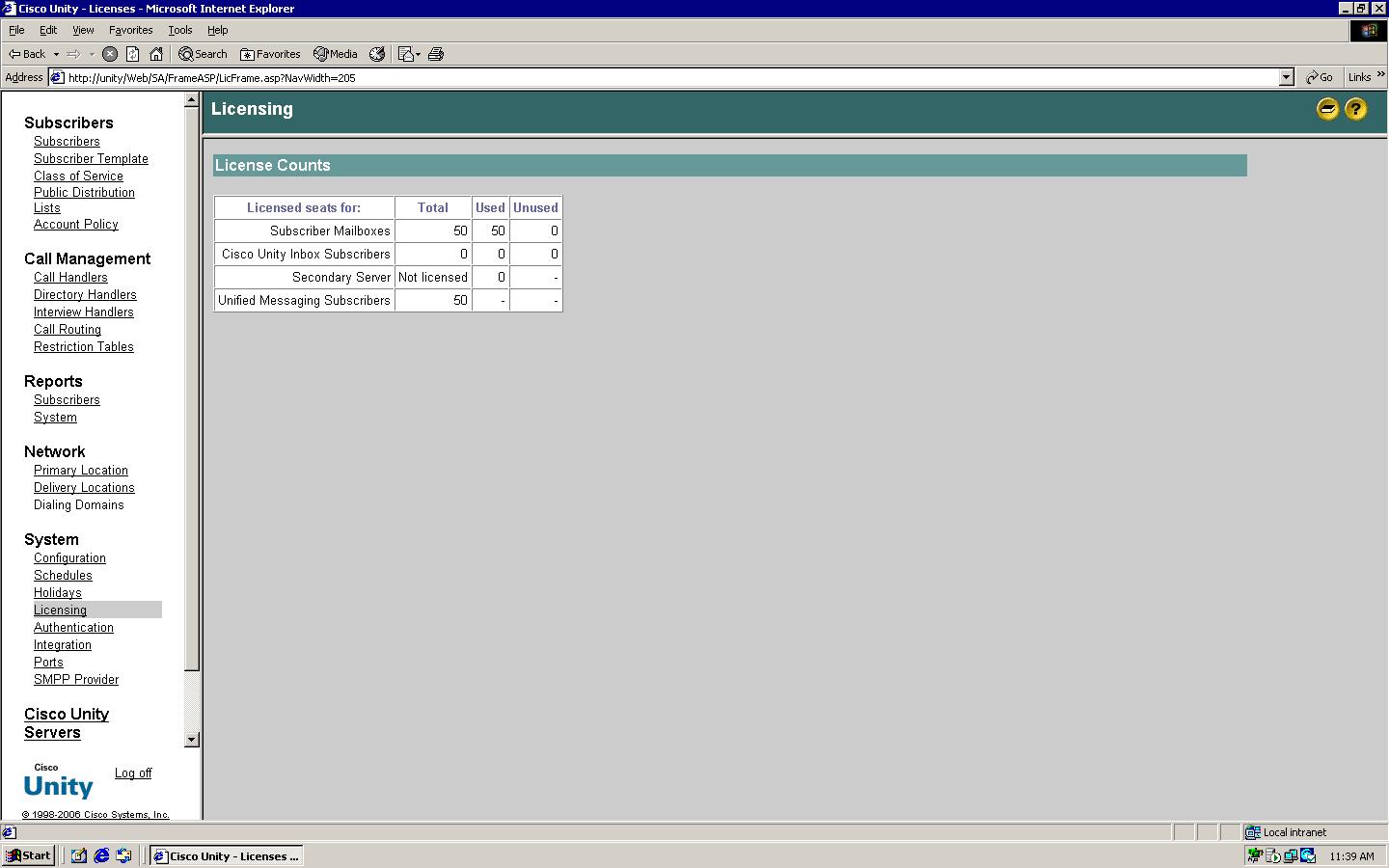Open browsing History via the toolbar icon
Image resolution: width=1389 pixels, height=868 pixels.
[x=377, y=54]
